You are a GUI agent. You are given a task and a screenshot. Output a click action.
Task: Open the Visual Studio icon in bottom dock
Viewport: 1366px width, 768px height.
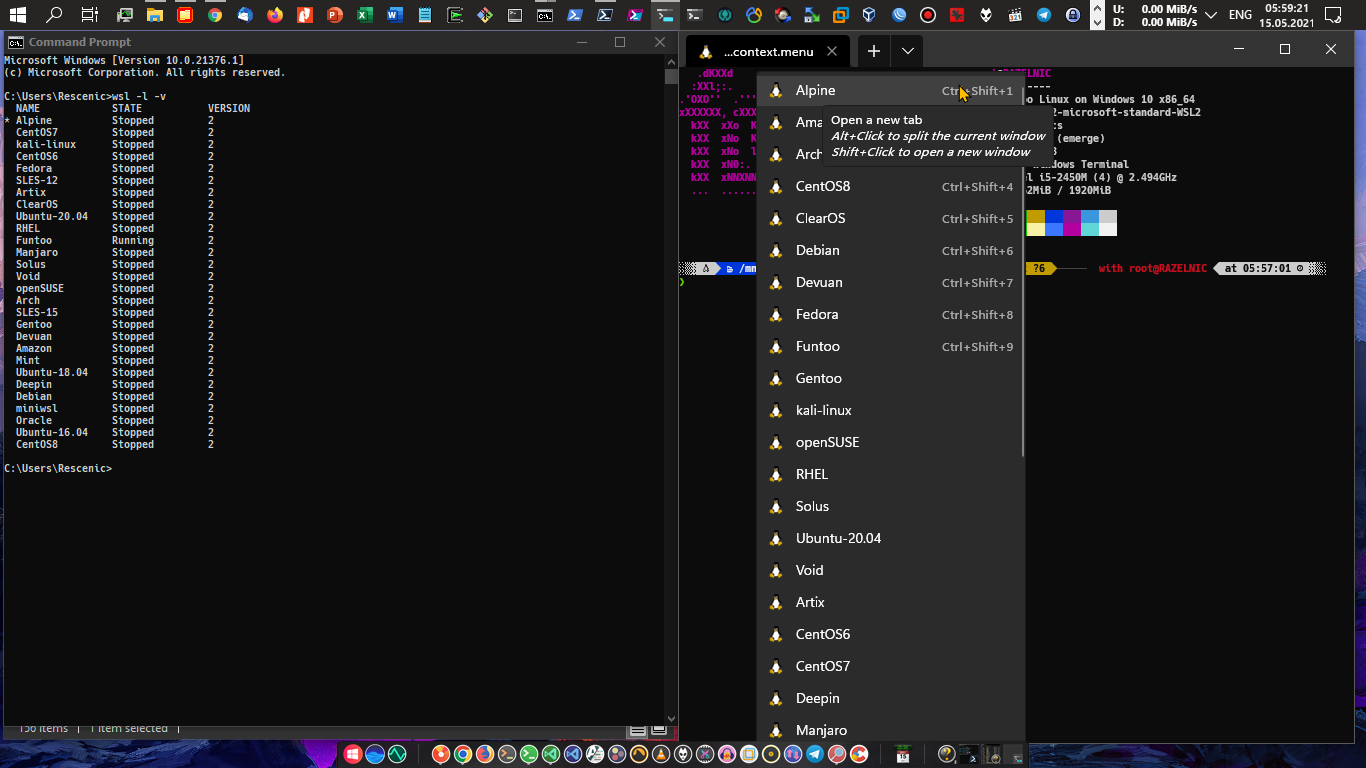pos(573,755)
